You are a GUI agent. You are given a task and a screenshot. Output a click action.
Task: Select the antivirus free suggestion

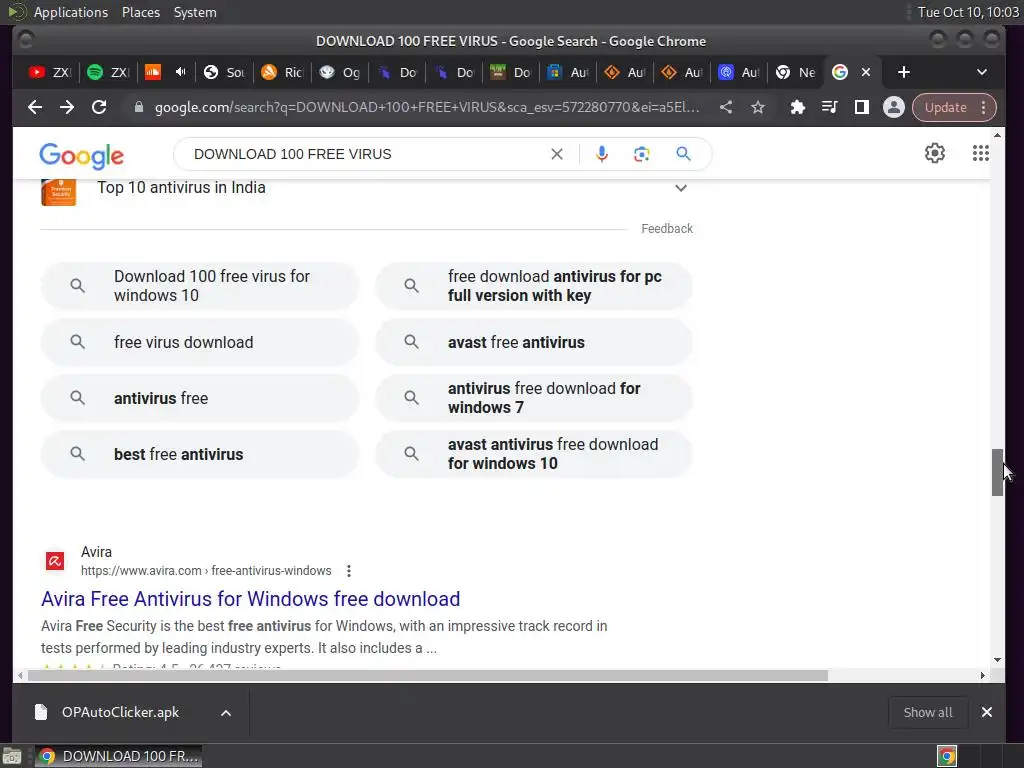(x=200, y=398)
